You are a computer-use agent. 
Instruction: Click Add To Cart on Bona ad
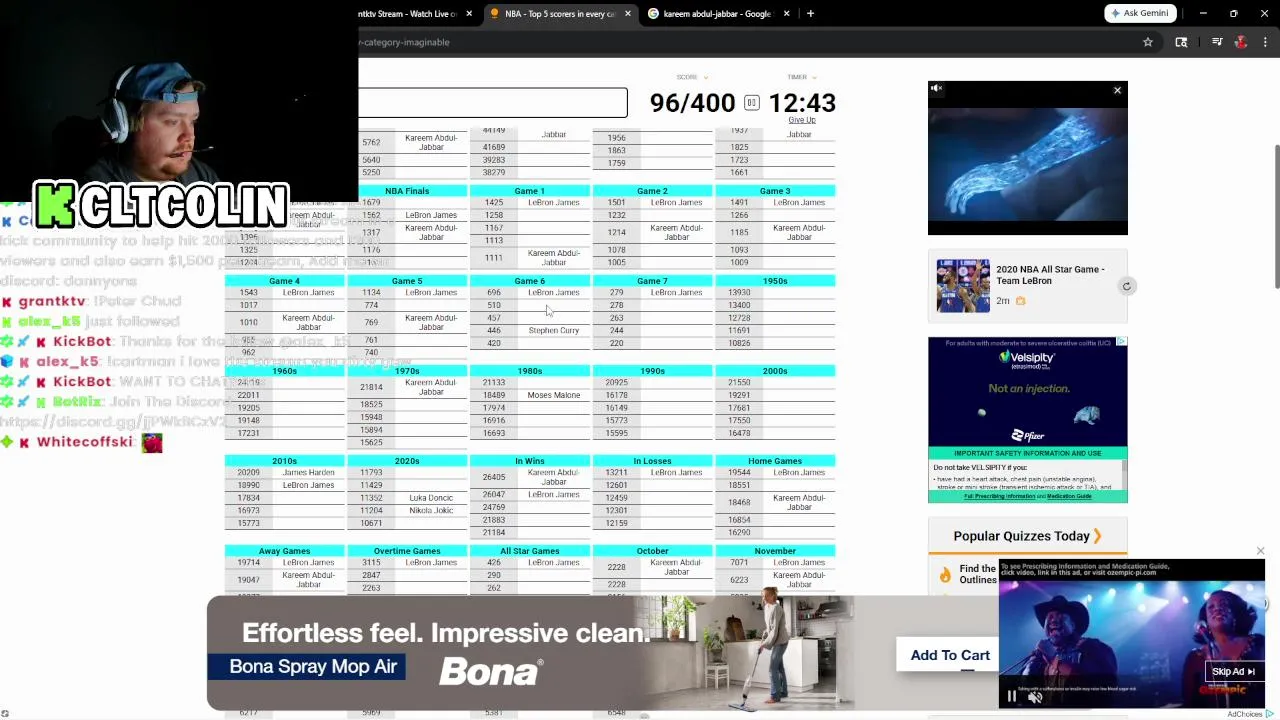[x=950, y=655]
